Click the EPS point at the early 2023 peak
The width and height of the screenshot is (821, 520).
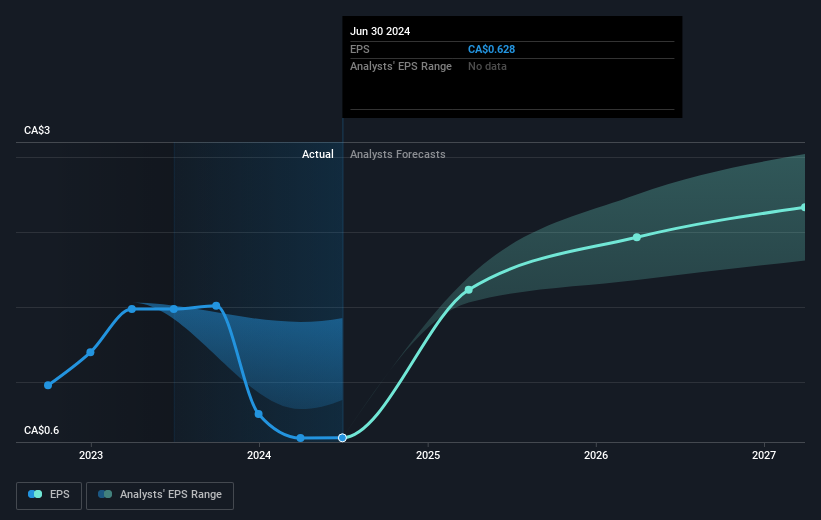tap(132, 309)
